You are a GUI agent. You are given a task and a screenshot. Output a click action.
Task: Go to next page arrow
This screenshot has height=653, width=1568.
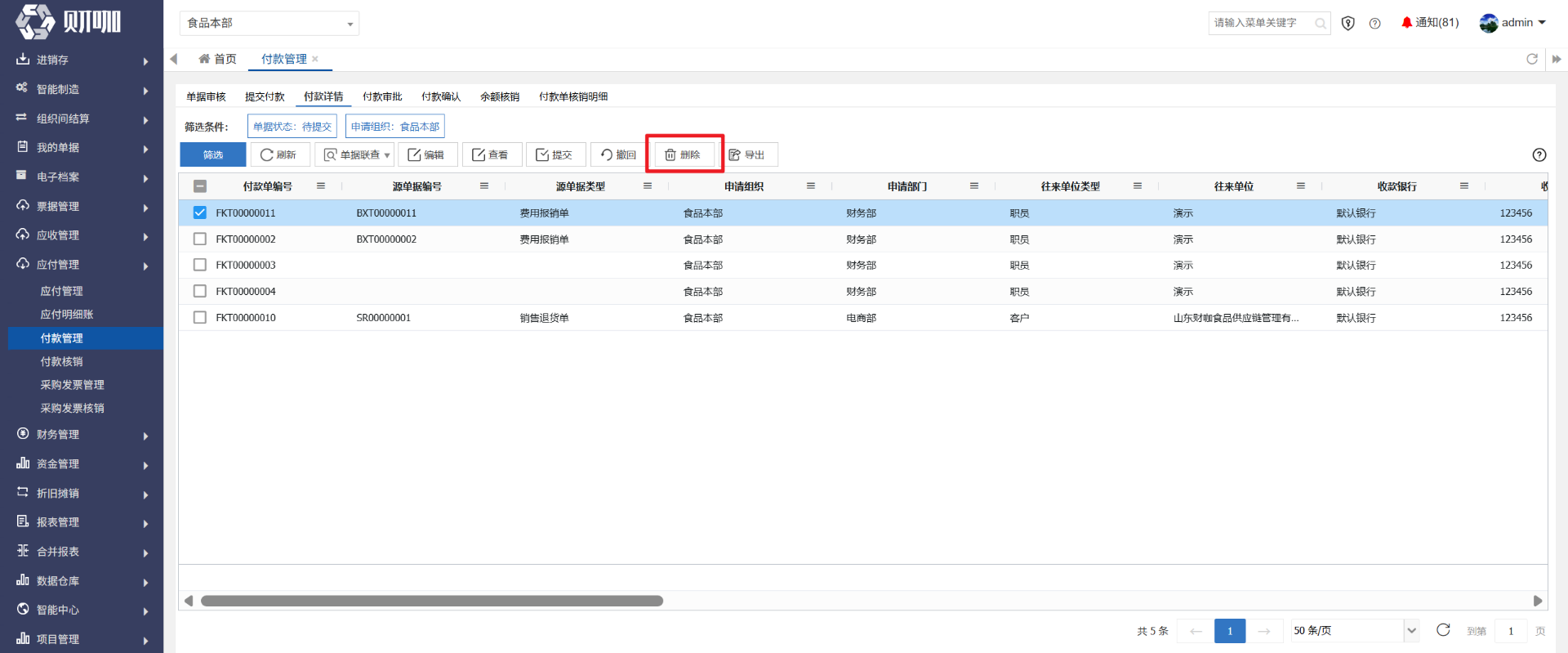pos(1264,631)
